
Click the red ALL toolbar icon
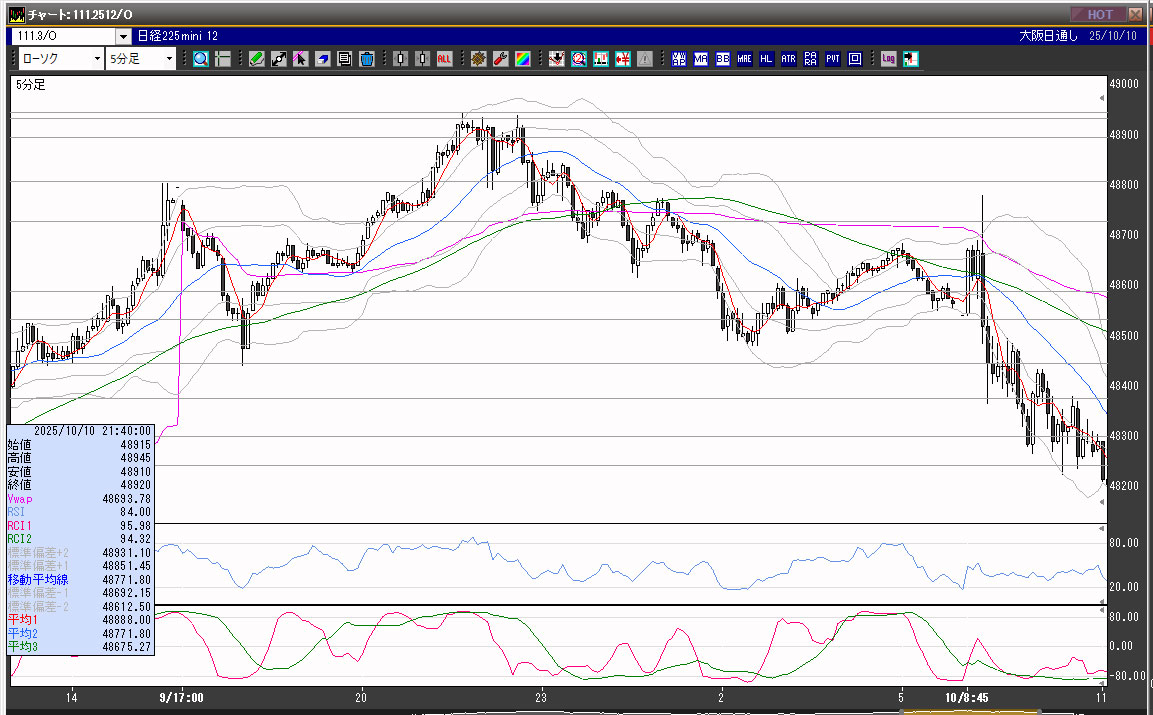(x=444, y=59)
